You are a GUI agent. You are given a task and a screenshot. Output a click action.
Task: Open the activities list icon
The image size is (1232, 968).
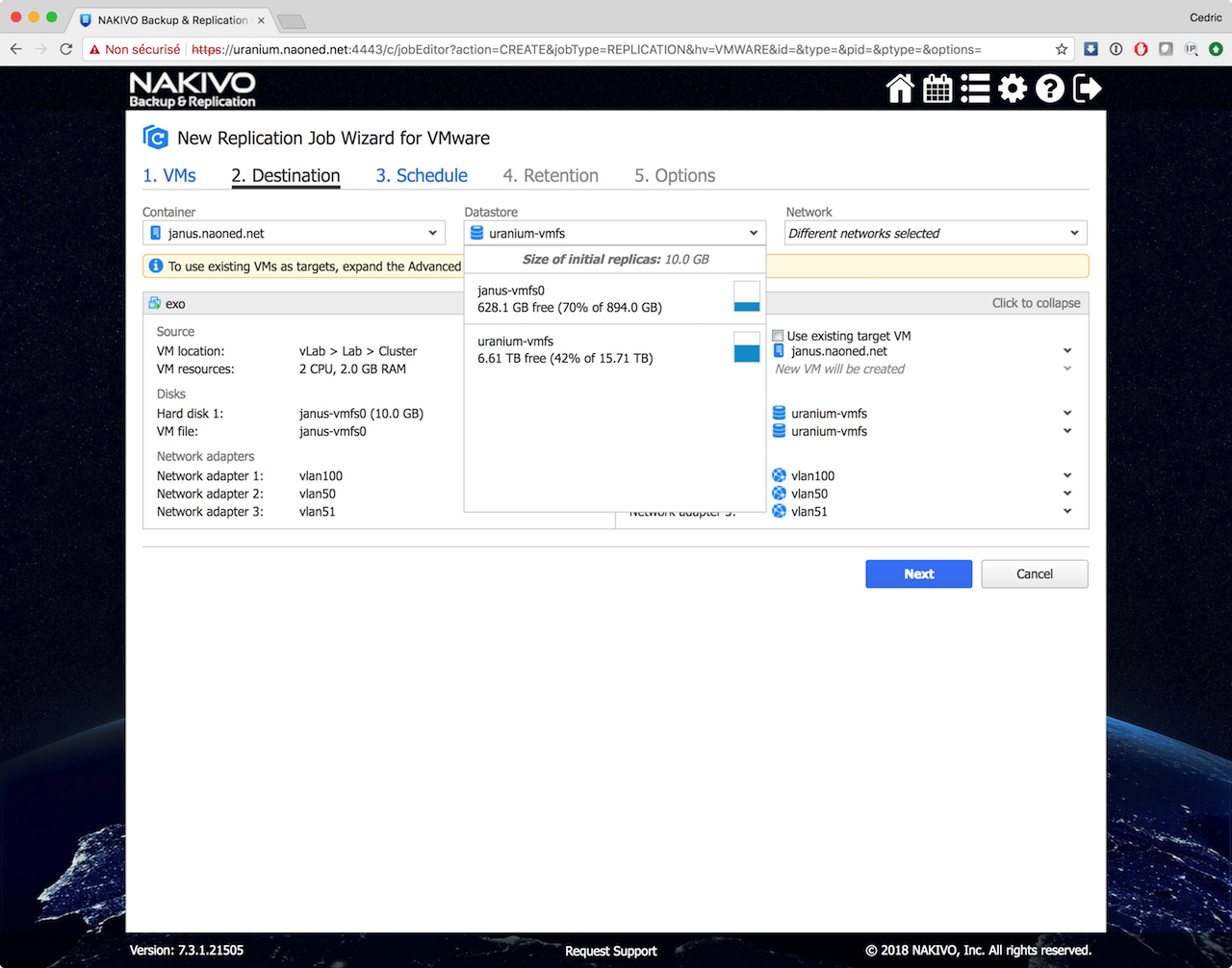coord(975,89)
